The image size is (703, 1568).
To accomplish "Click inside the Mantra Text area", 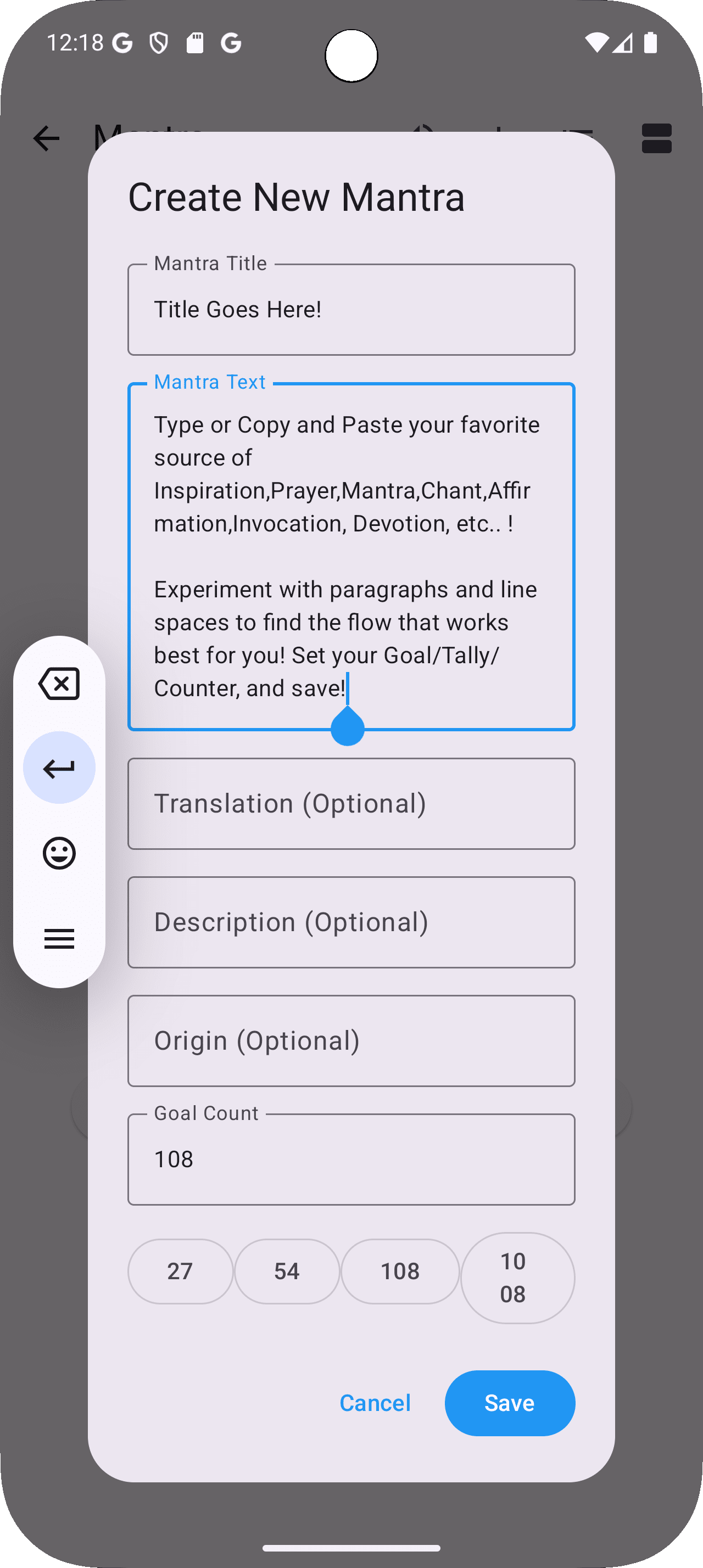I will pyautogui.click(x=351, y=556).
